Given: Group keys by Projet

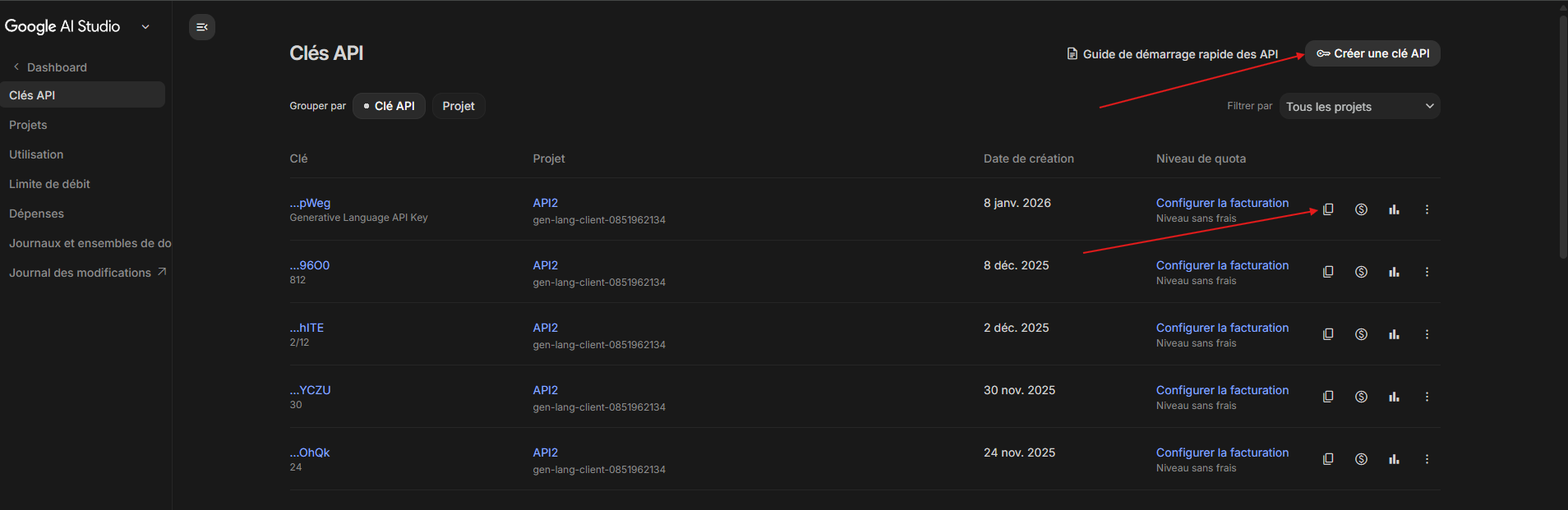Looking at the screenshot, I should (459, 106).
